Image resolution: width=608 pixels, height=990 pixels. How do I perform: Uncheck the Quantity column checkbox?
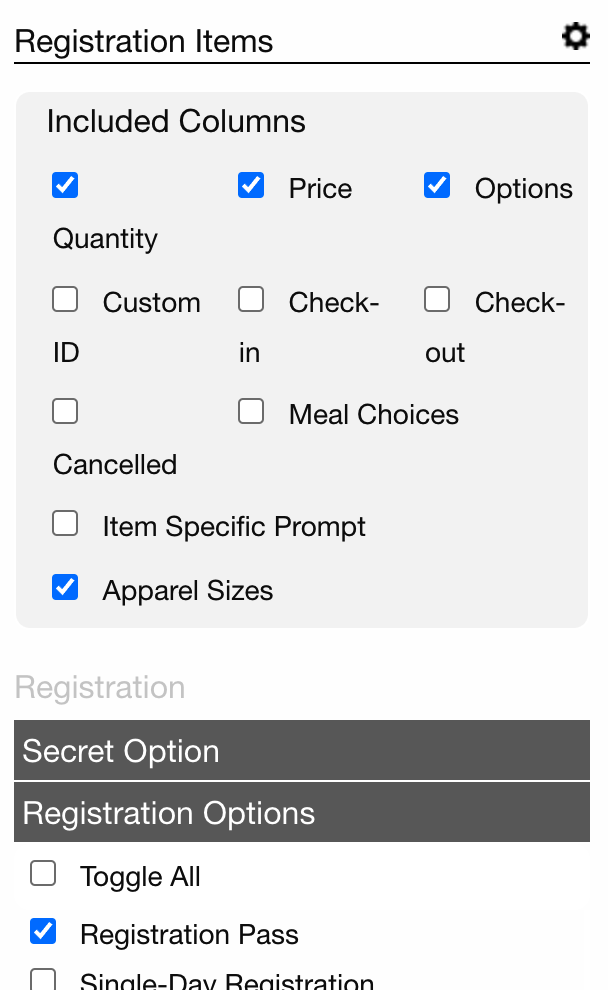click(65, 185)
